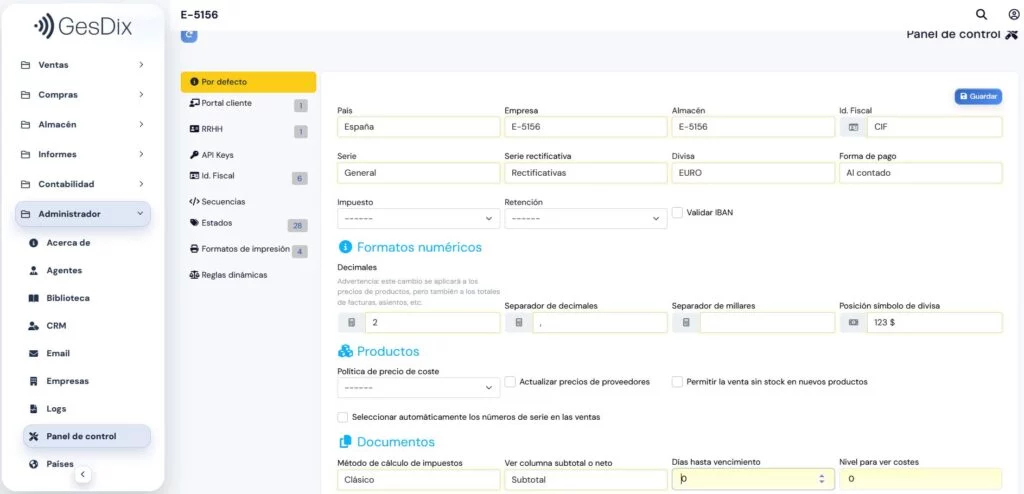1024x494 pixels.
Task: Click the Id. Fiscal card icon beside CIF
Action: pos(853,127)
